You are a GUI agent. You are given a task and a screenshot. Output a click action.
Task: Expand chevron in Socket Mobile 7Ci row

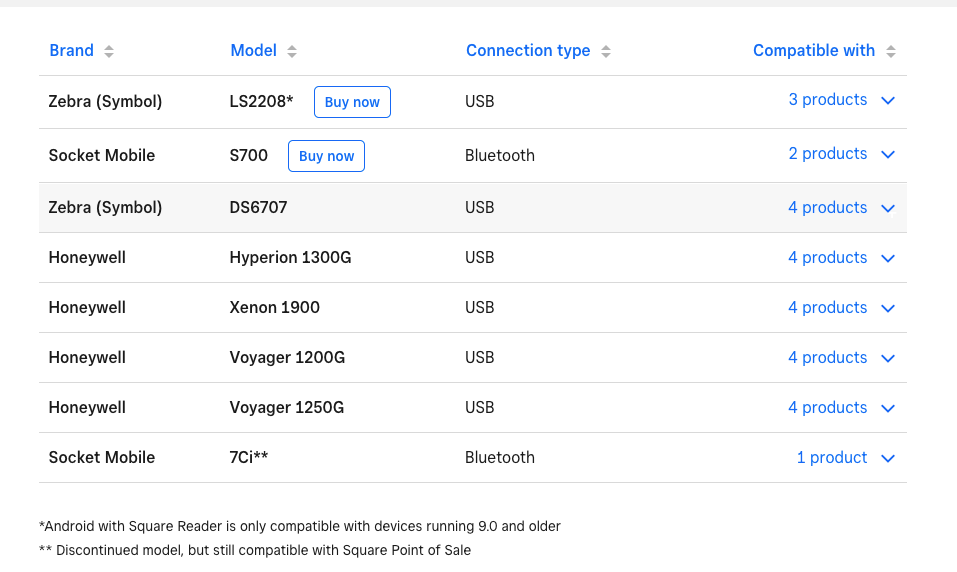888,458
